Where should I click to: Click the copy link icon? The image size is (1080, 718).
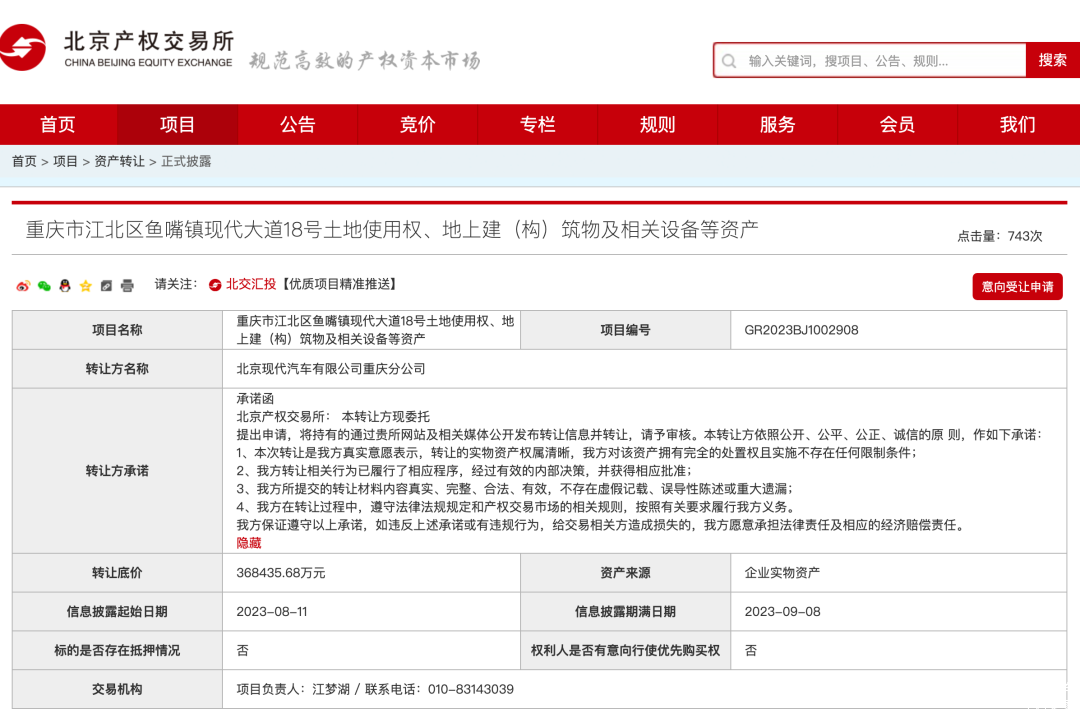(106, 286)
